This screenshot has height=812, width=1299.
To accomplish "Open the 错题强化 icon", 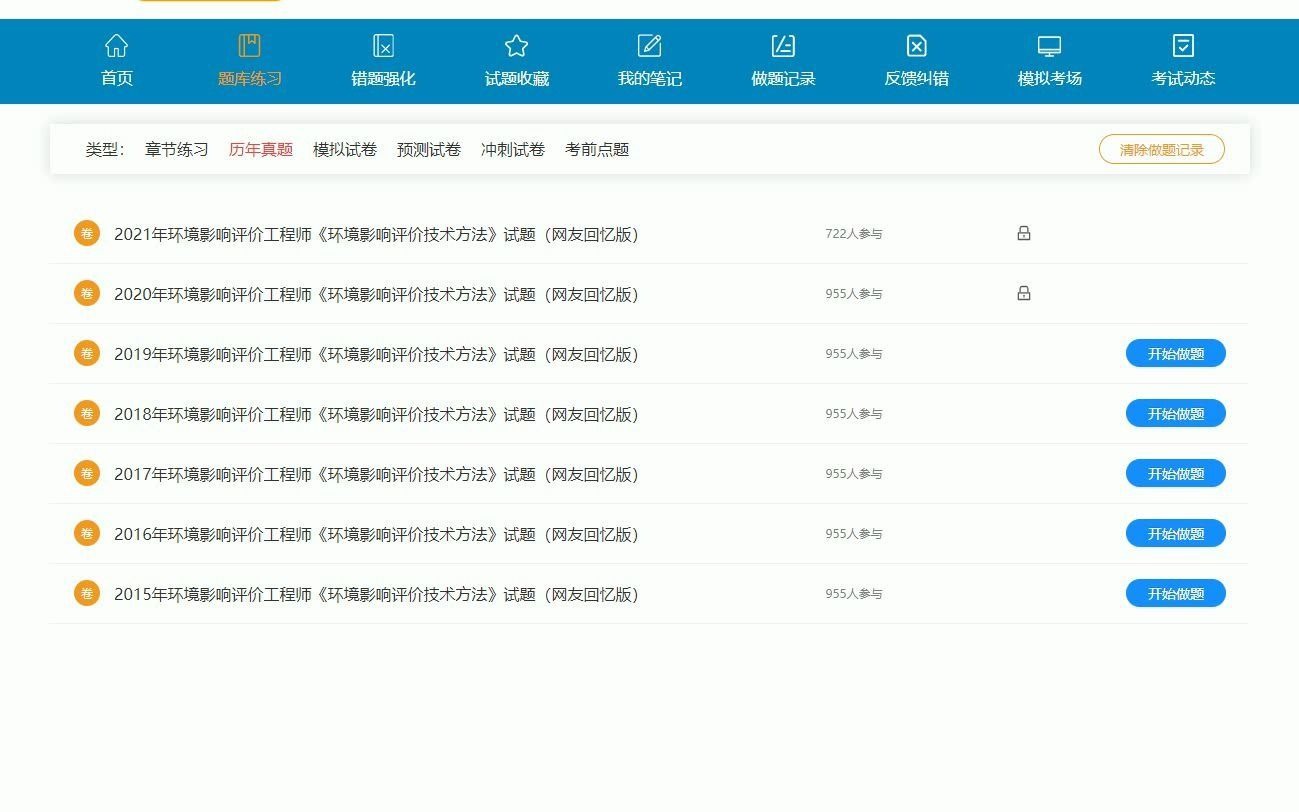I will tap(383, 46).
